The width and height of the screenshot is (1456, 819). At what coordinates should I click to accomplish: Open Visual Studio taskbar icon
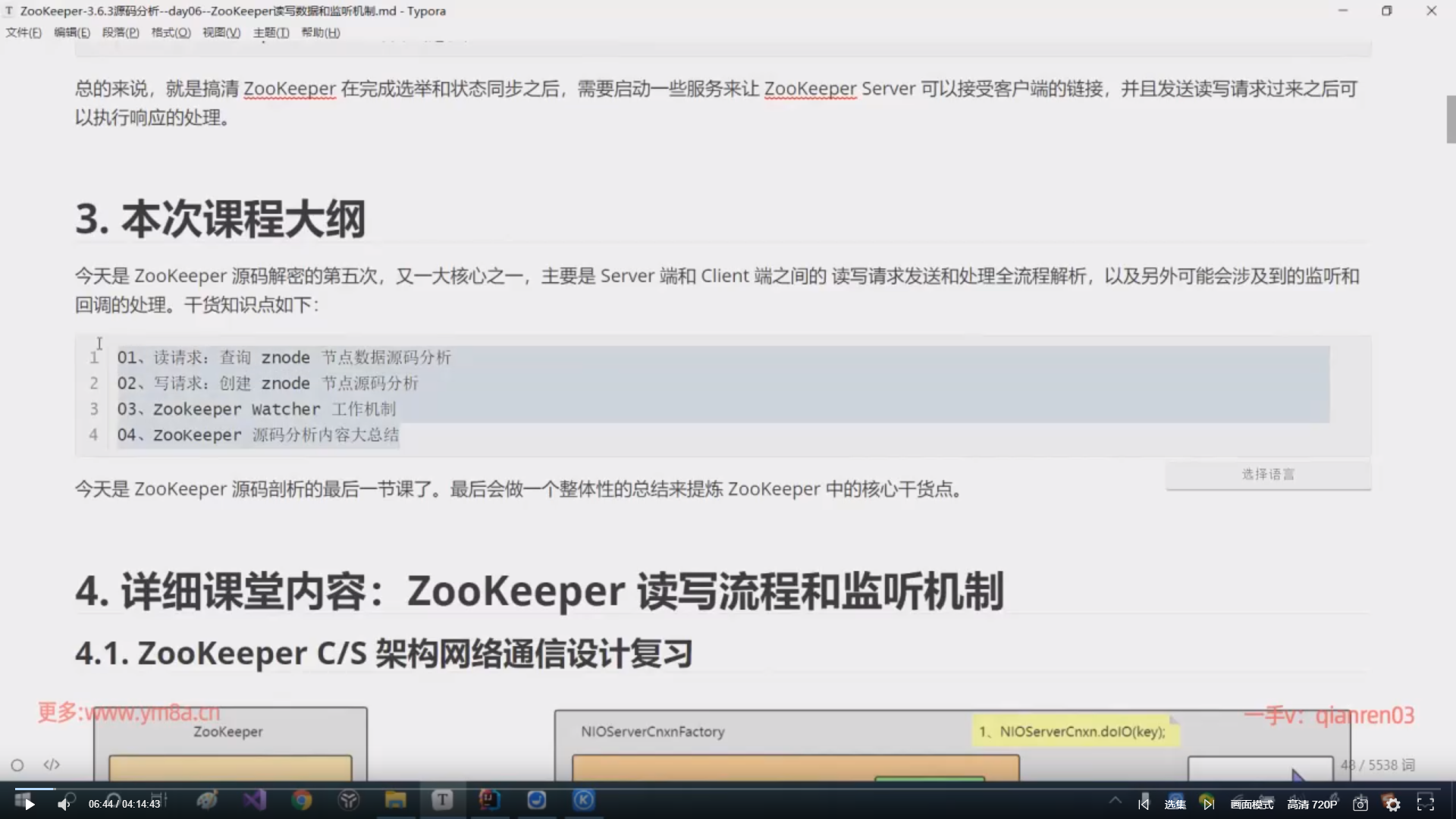(x=255, y=800)
